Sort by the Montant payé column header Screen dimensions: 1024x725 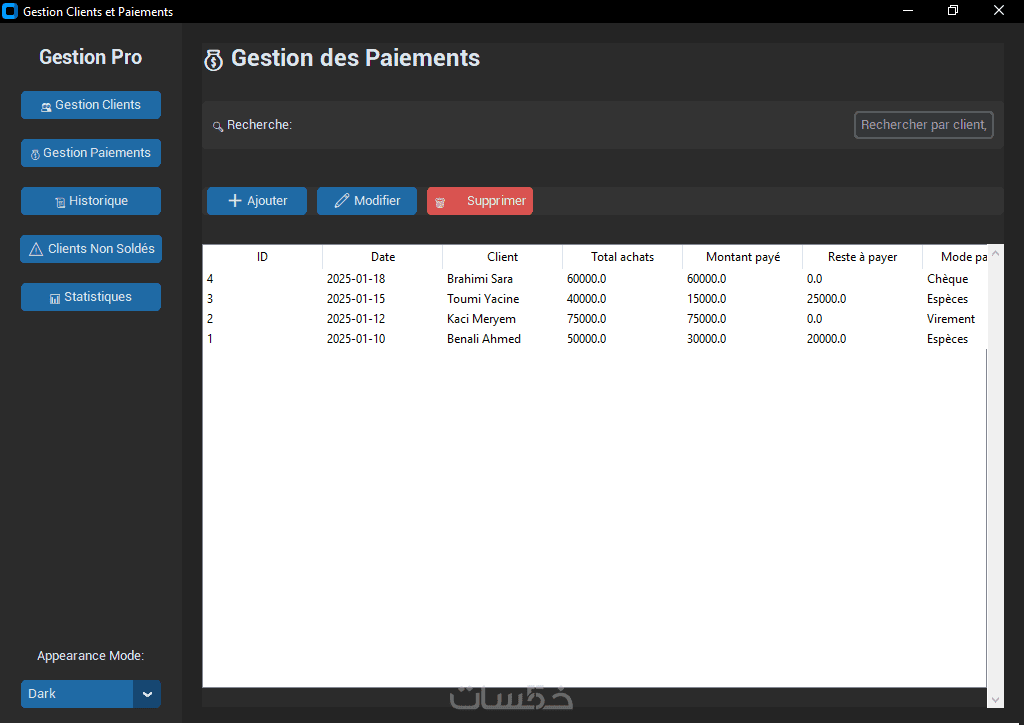[743, 257]
